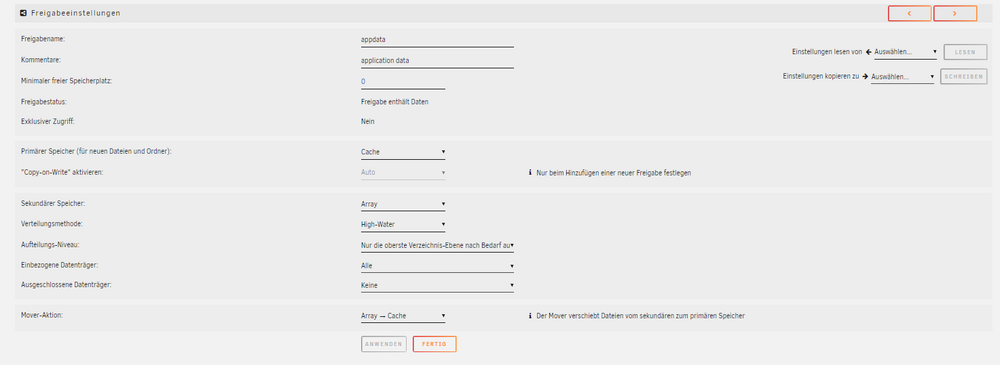Image resolution: width=1000 pixels, height=365 pixels.
Task: Click the Kommentare text field
Action: click(x=438, y=61)
